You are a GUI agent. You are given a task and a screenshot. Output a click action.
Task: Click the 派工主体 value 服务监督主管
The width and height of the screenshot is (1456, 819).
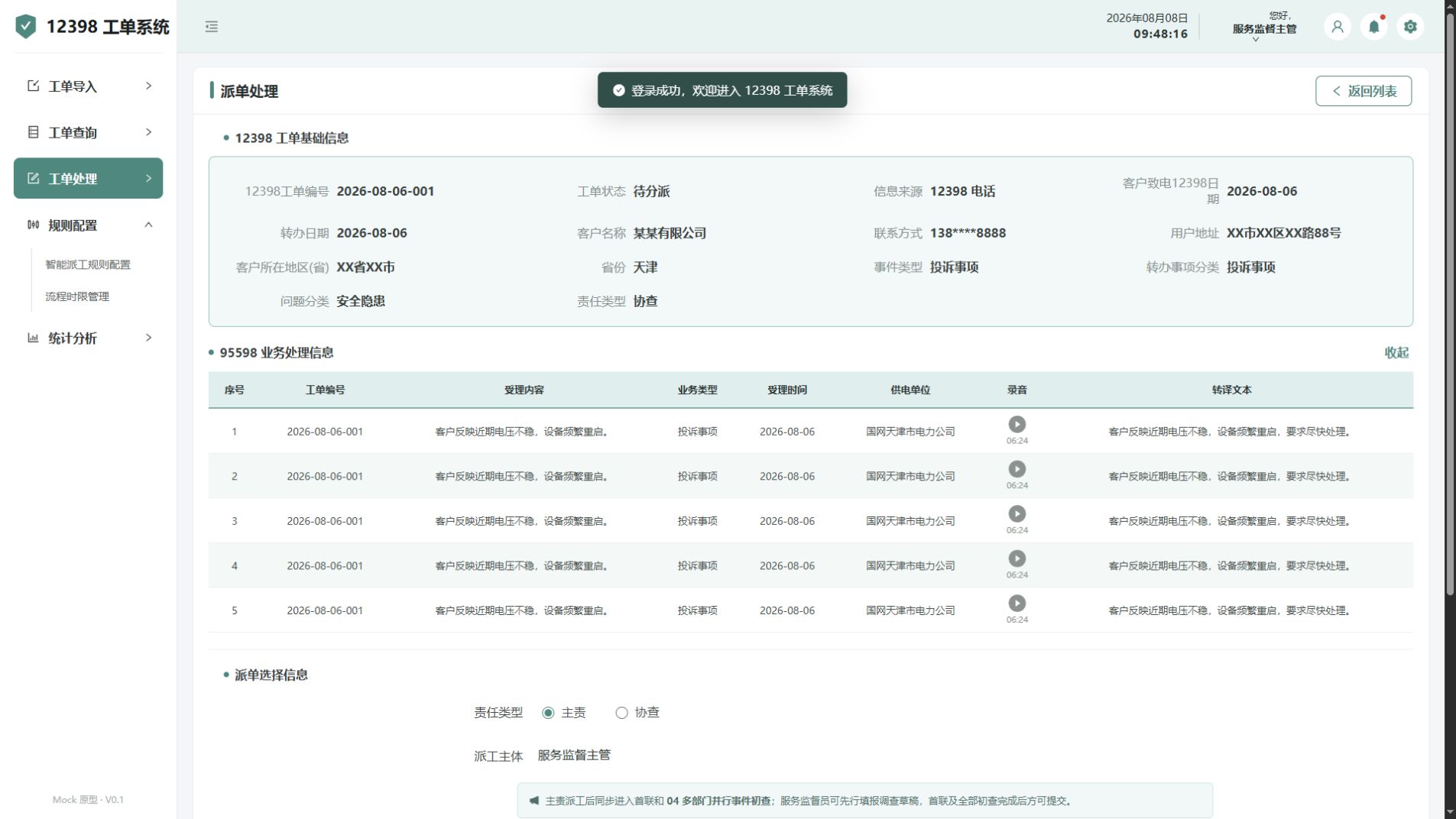click(x=574, y=755)
